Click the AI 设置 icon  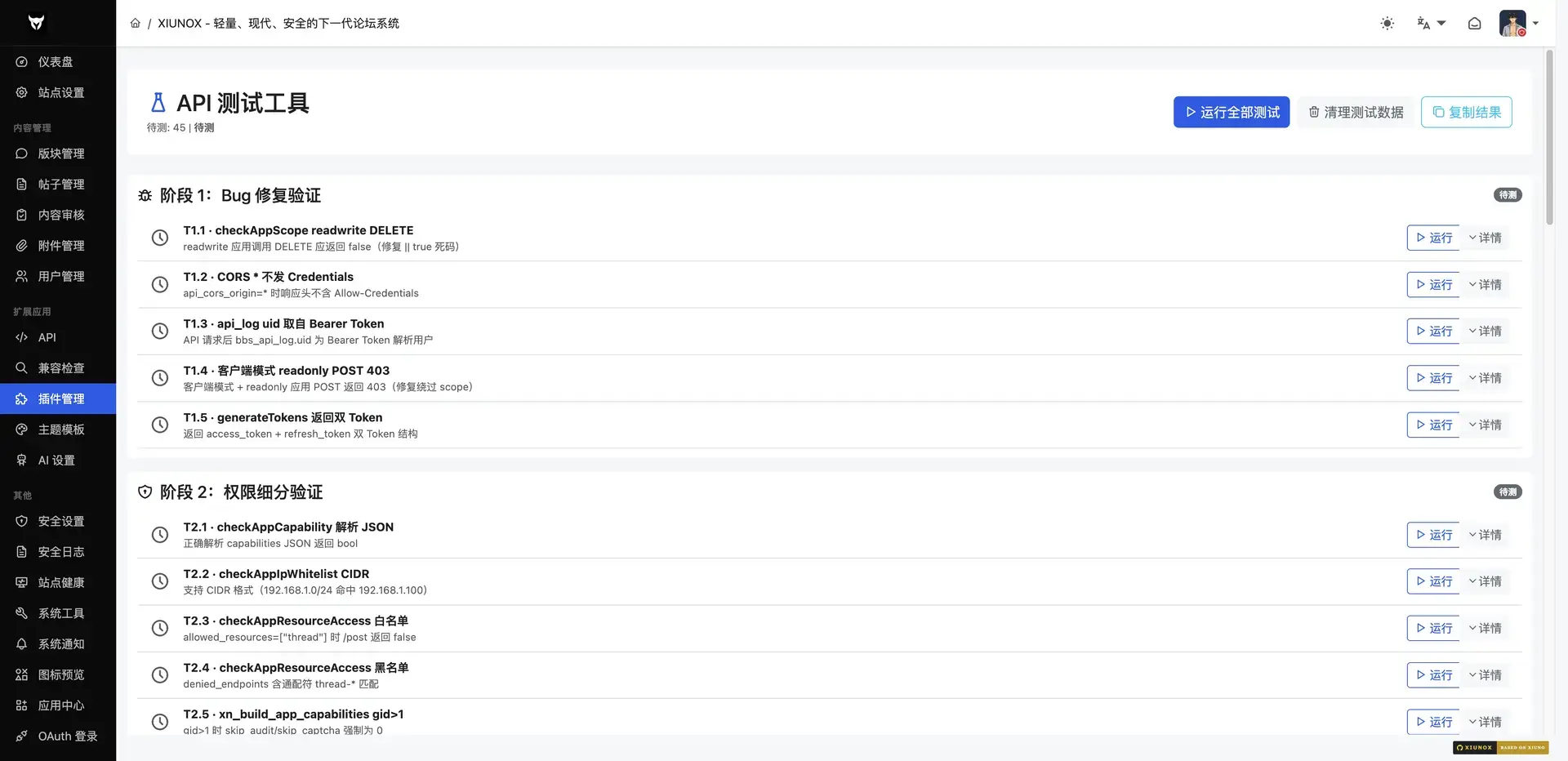(x=22, y=461)
